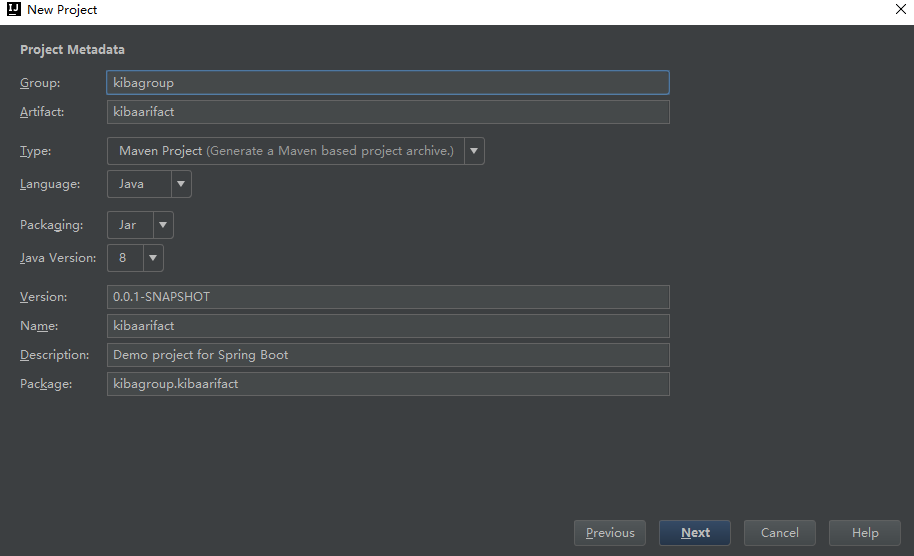Click the Package text field

pyautogui.click(x=387, y=384)
